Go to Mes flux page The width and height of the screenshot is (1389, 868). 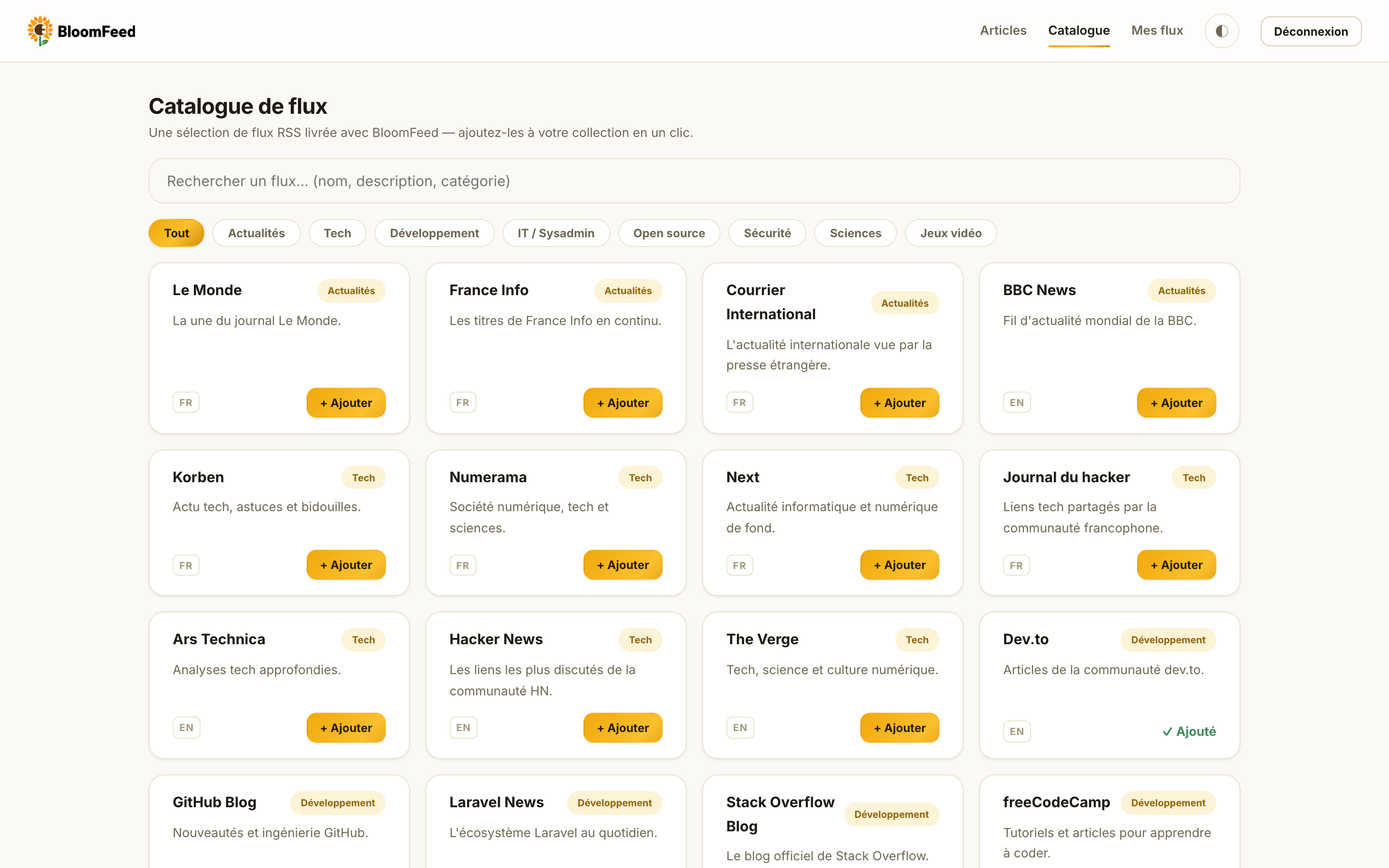coord(1157,30)
